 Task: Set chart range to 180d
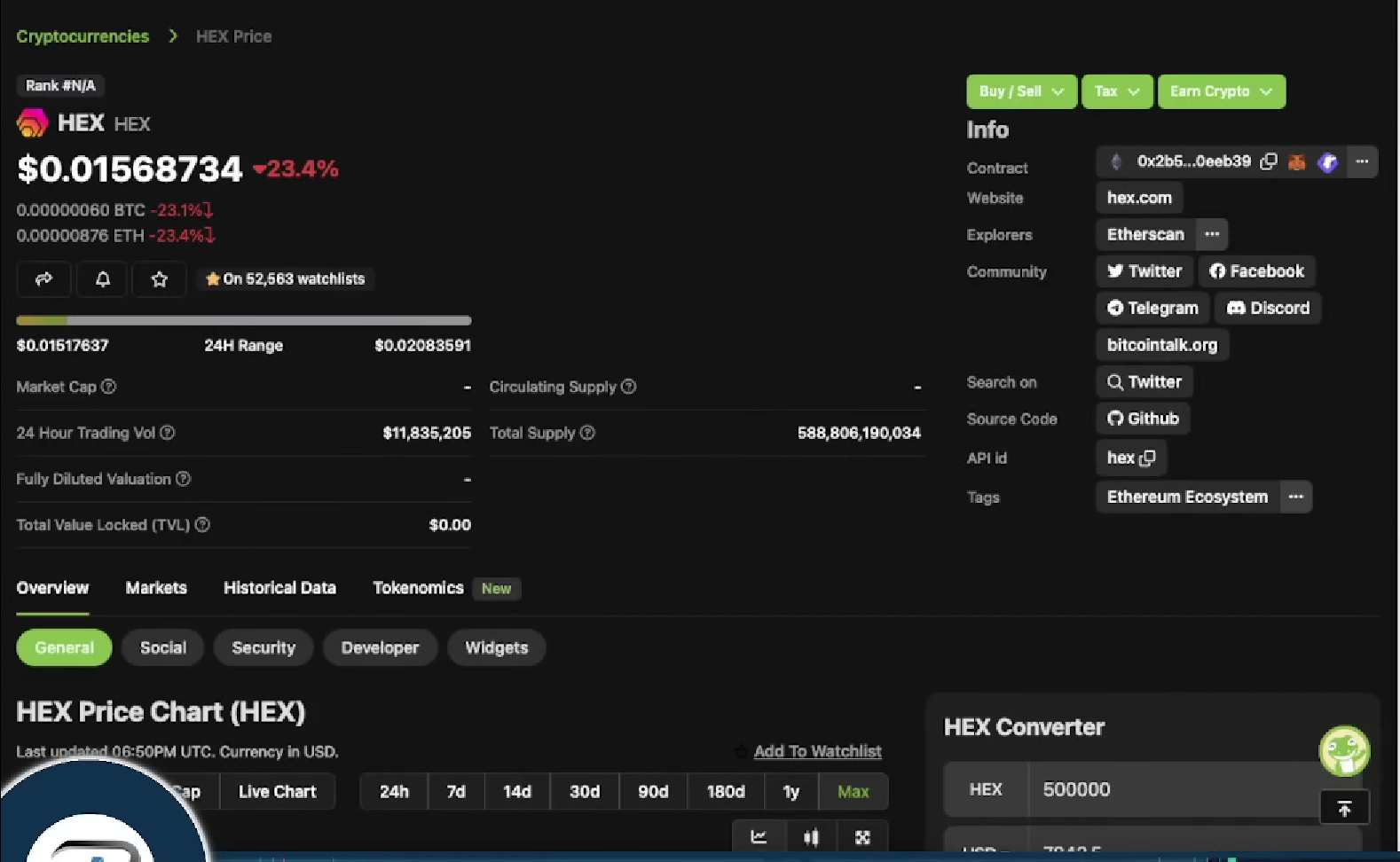[x=726, y=792]
